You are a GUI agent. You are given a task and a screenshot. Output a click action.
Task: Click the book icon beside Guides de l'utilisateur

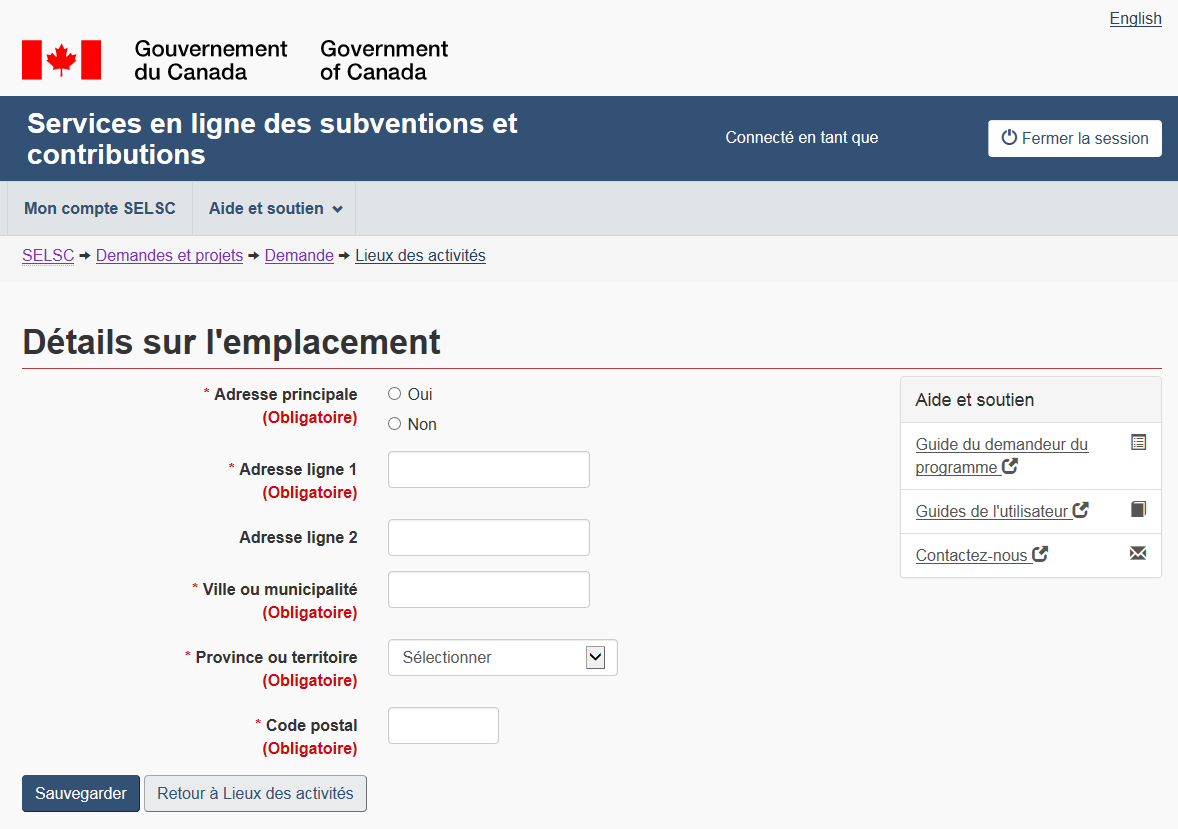[1138, 509]
